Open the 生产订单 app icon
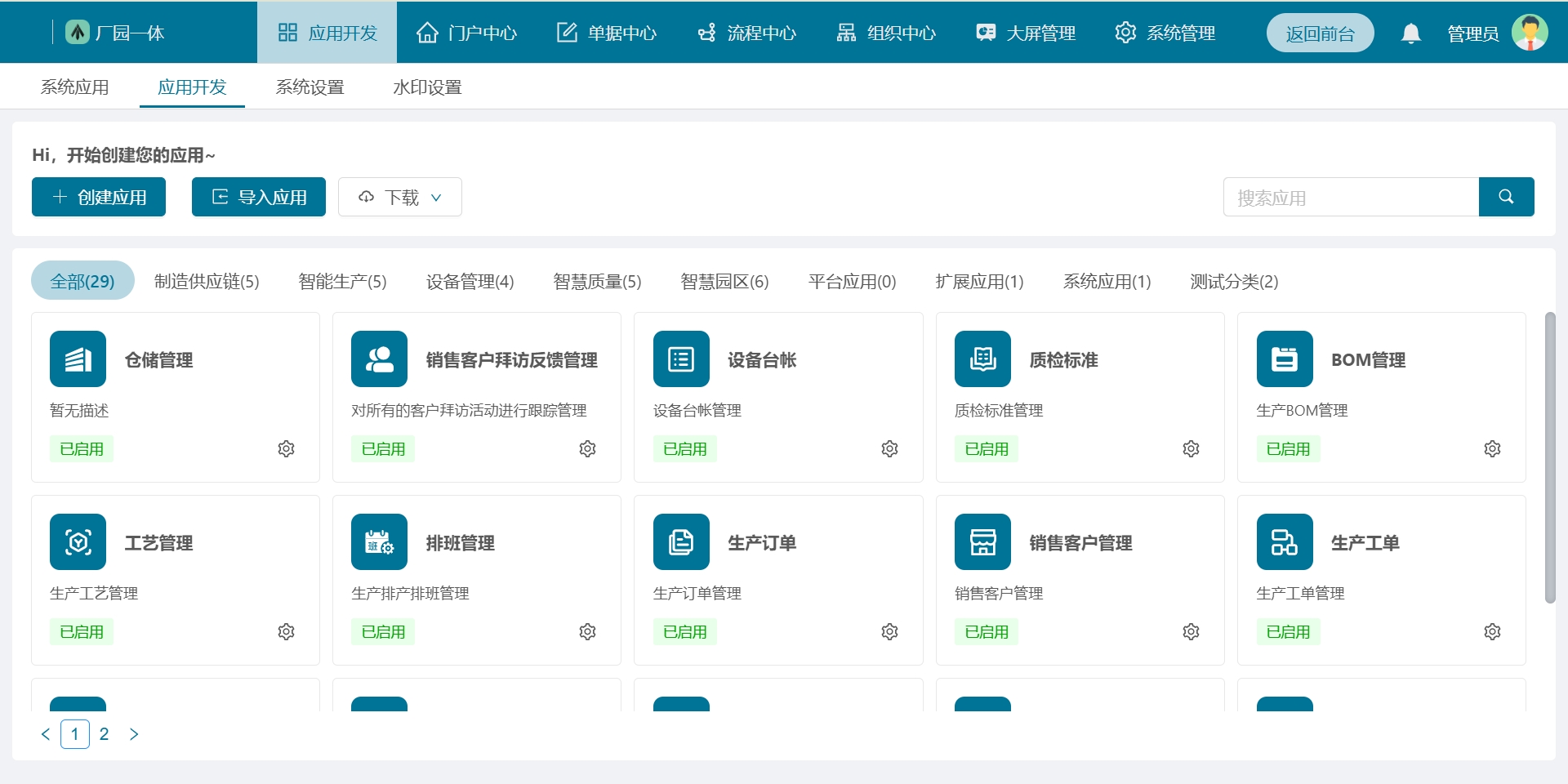Viewport: 1568px width, 784px height. pos(681,541)
